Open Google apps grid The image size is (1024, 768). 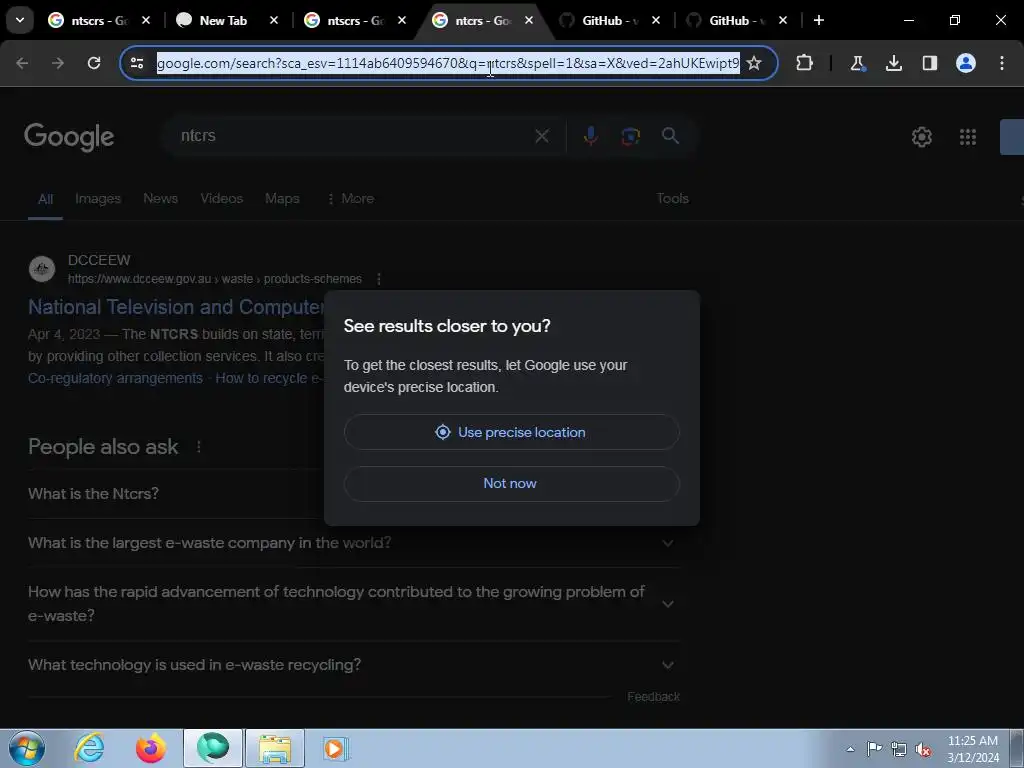968,137
